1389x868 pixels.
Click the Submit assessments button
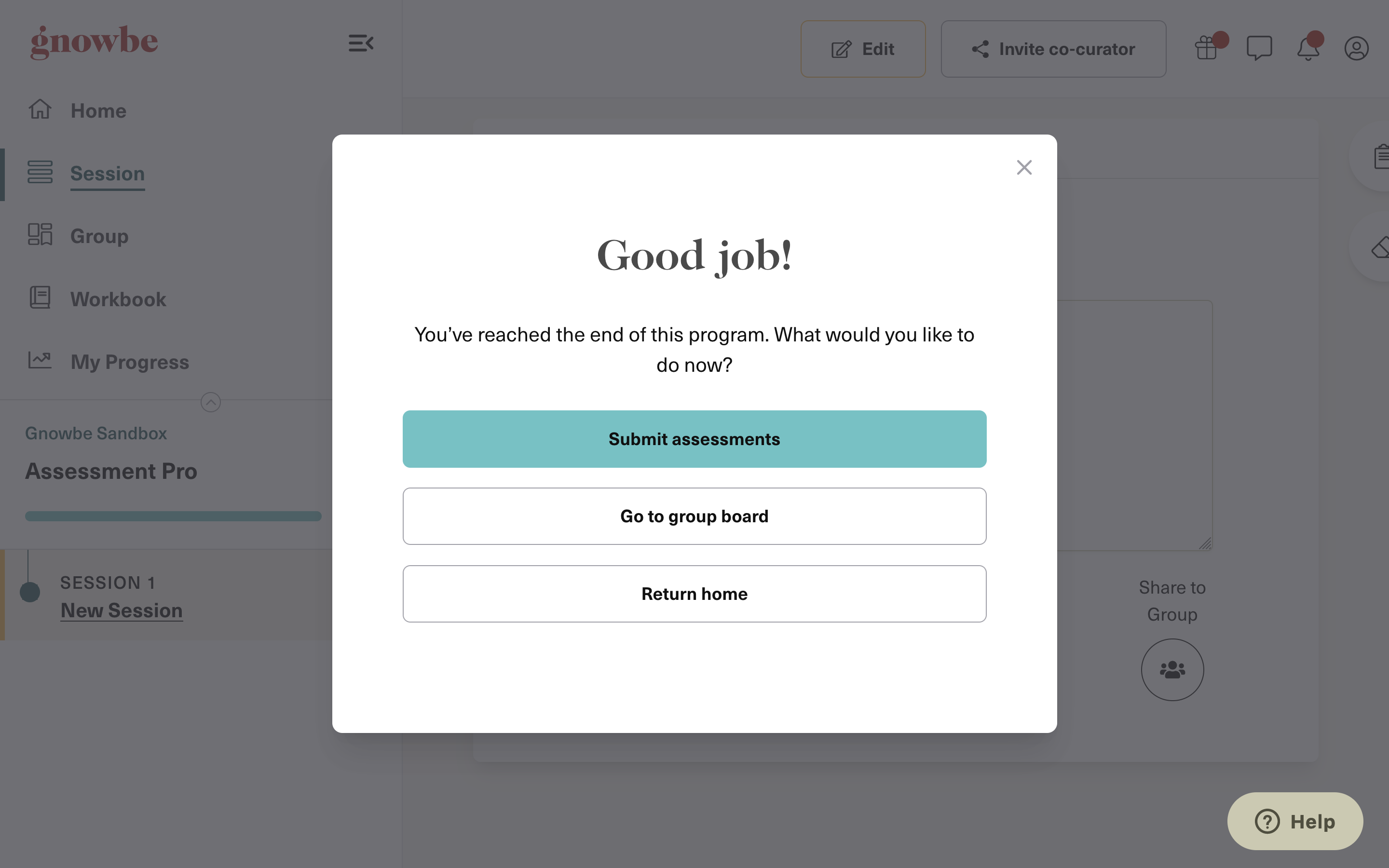[x=694, y=439]
